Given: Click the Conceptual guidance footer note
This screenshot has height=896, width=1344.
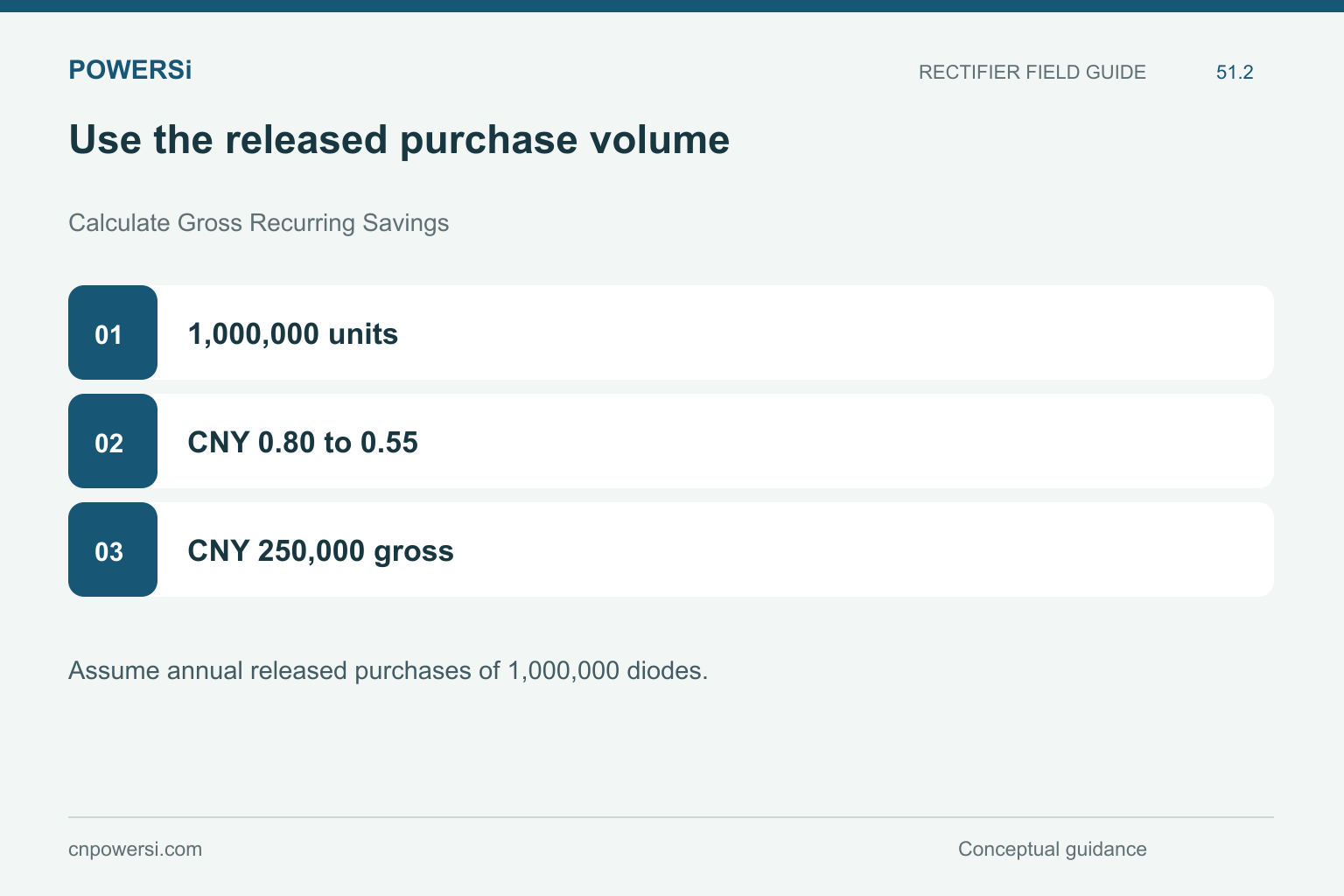Looking at the screenshot, I should click(1052, 850).
